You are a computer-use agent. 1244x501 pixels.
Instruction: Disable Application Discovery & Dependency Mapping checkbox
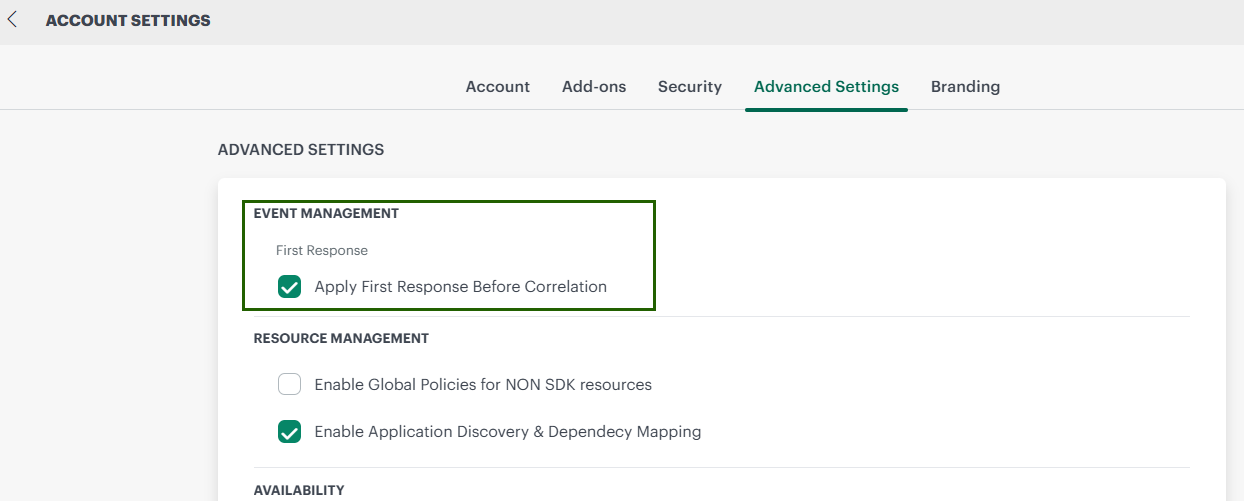coord(289,432)
